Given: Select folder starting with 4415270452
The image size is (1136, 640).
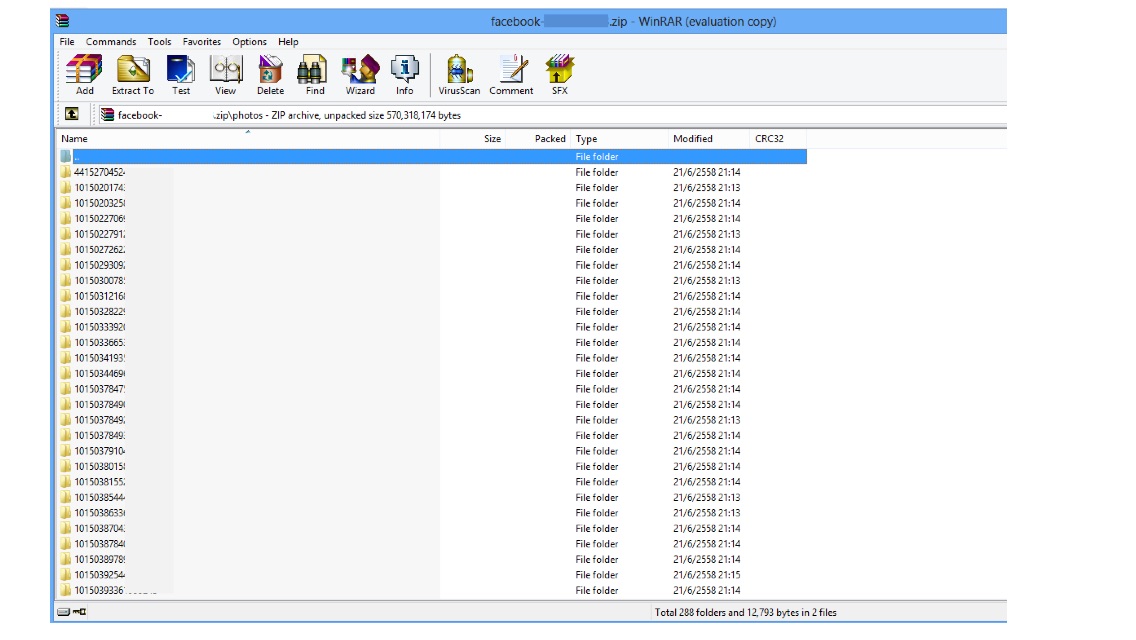Looking at the screenshot, I should pyautogui.click(x=433, y=172).
